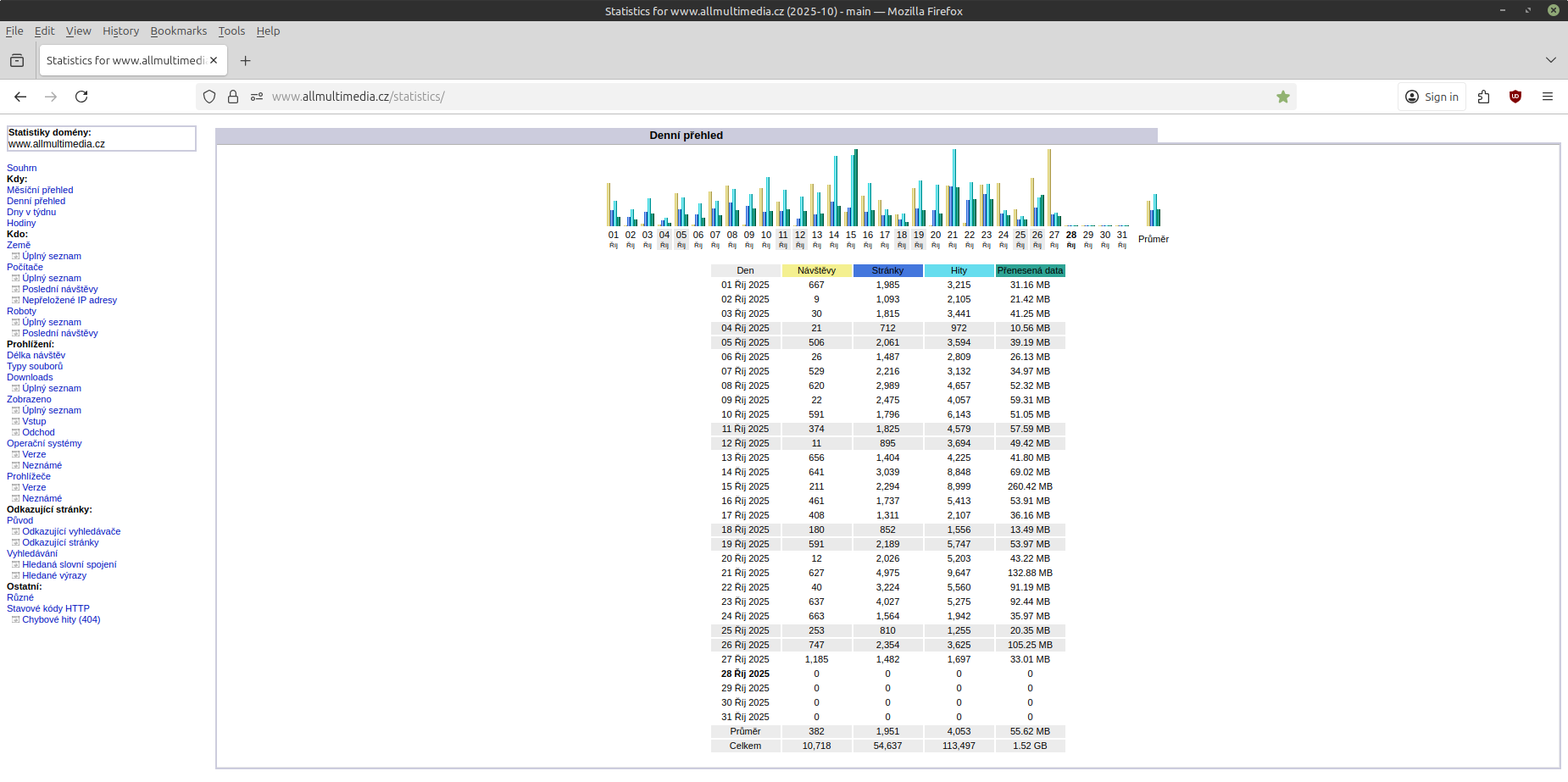Reload the current statistics page
The width and height of the screenshot is (1568, 782).
[81, 97]
